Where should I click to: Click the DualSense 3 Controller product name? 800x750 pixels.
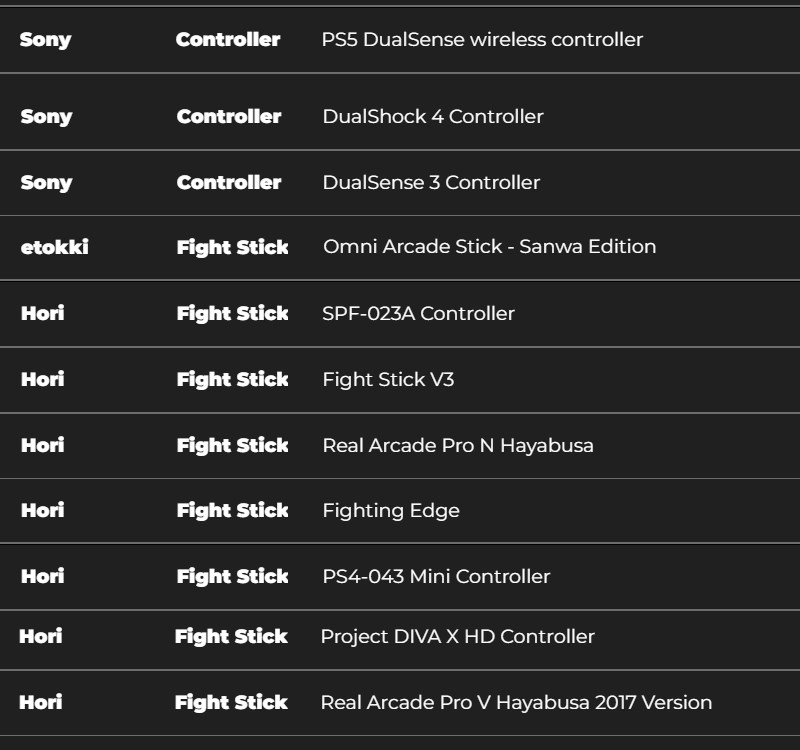click(x=430, y=182)
